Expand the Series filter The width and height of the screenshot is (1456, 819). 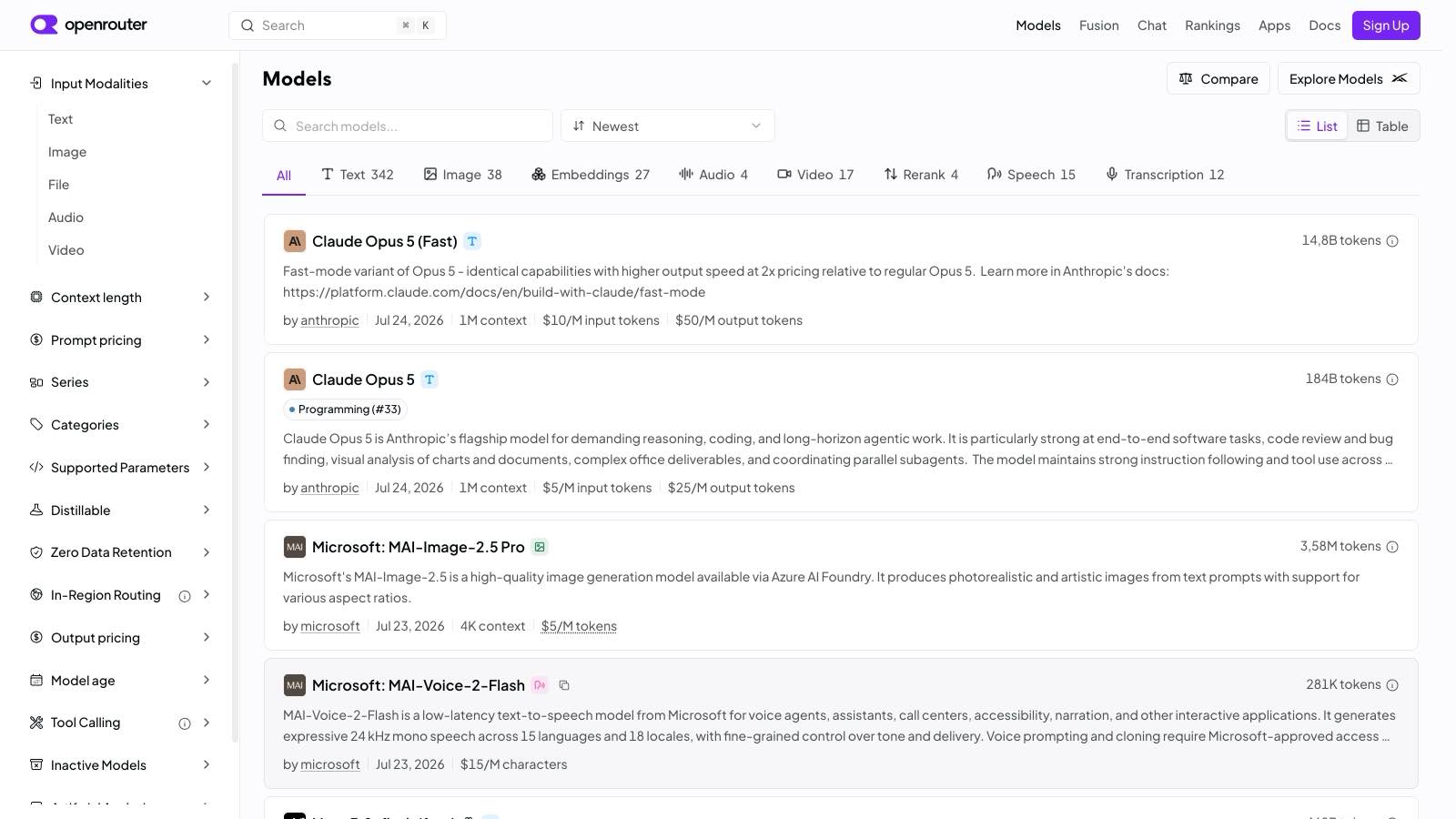pyautogui.click(x=207, y=382)
